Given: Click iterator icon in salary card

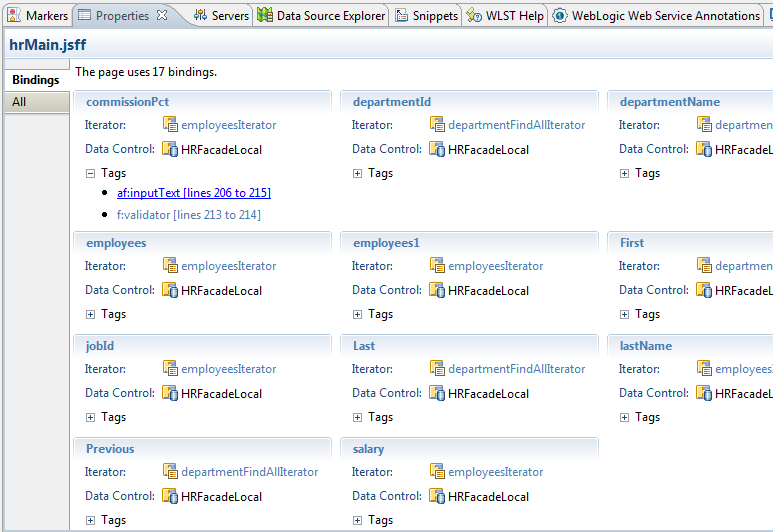Looking at the screenshot, I should coord(437,471).
